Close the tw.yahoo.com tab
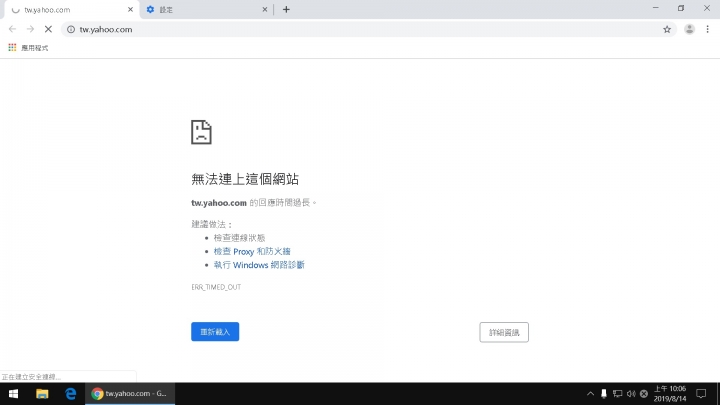 click(130, 9)
